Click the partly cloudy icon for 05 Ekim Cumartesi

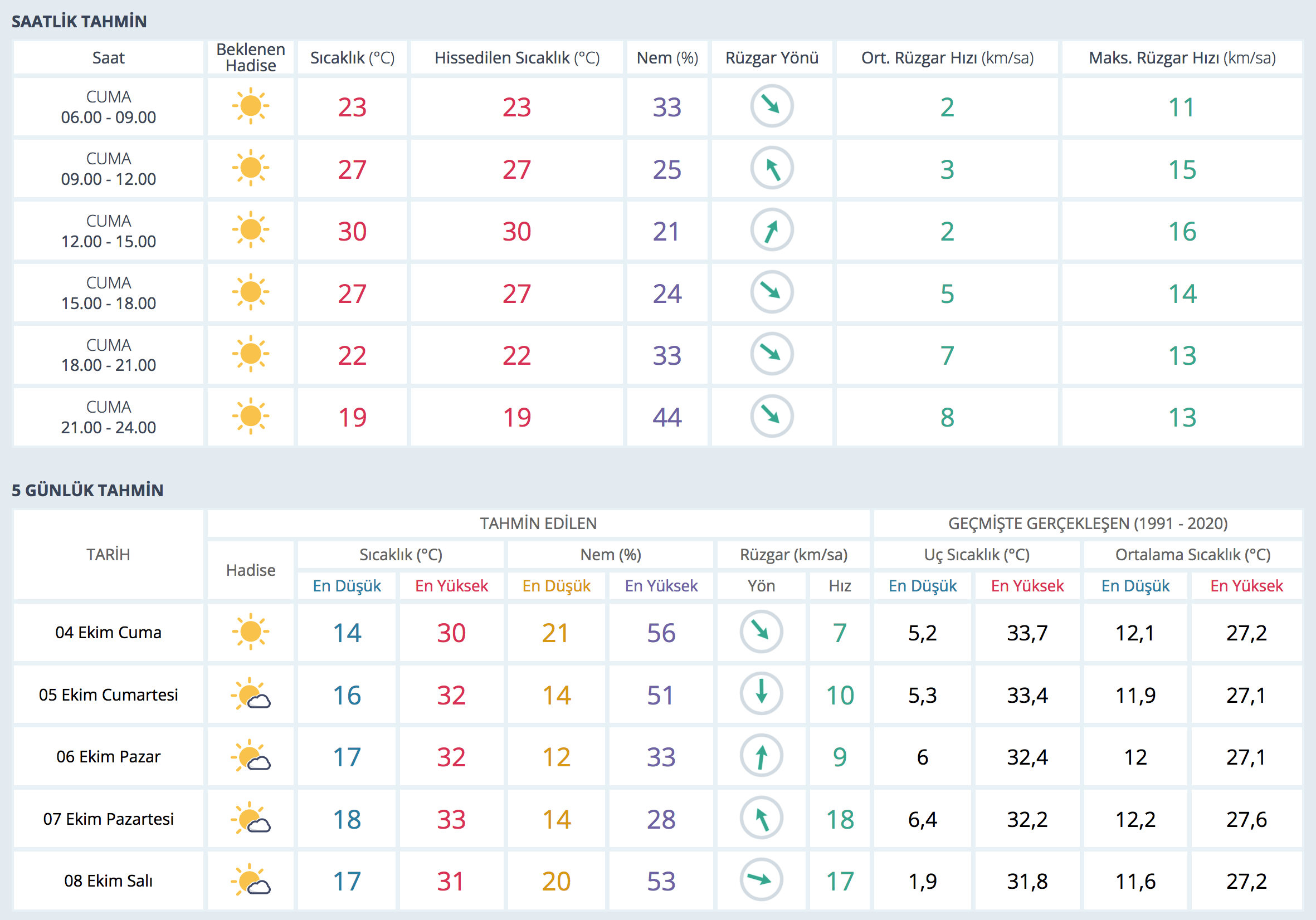251,694
